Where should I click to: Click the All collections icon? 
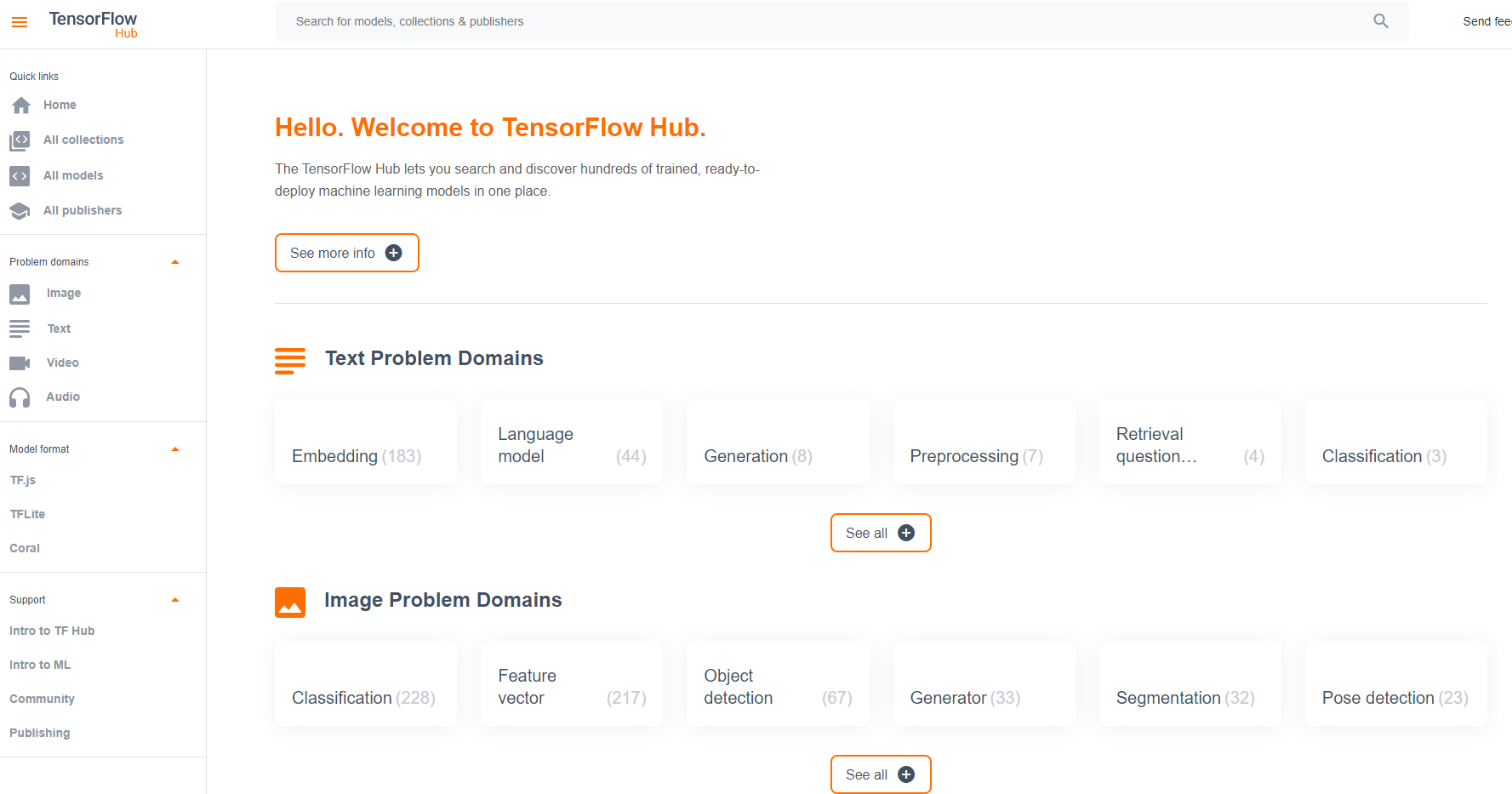[20, 140]
